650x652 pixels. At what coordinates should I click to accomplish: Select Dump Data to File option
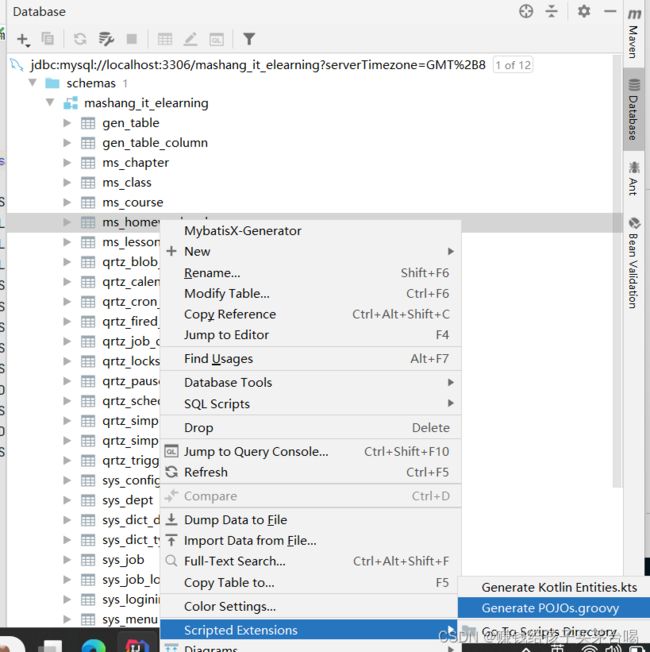click(x=235, y=520)
